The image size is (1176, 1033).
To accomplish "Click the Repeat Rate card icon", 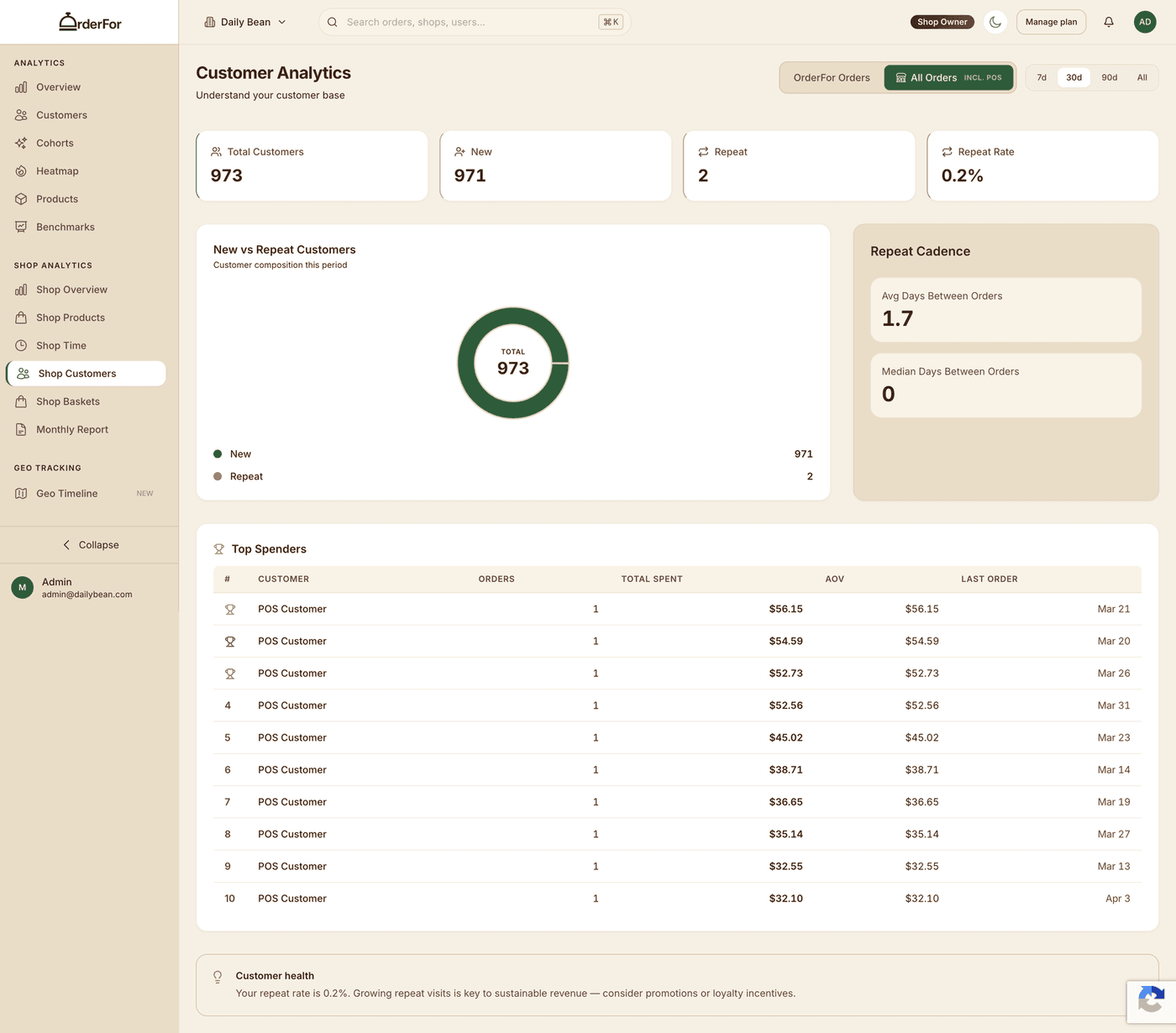I will 948,152.
